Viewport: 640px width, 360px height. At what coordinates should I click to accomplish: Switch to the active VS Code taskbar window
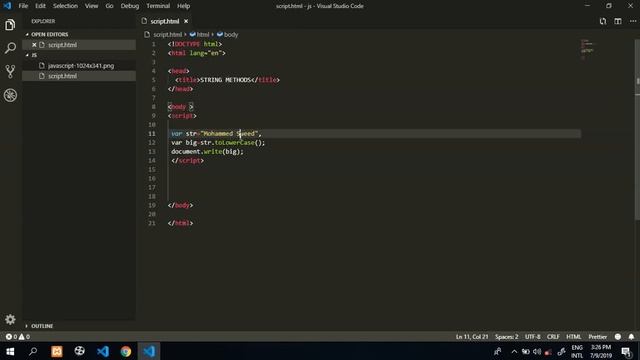click(149, 351)
